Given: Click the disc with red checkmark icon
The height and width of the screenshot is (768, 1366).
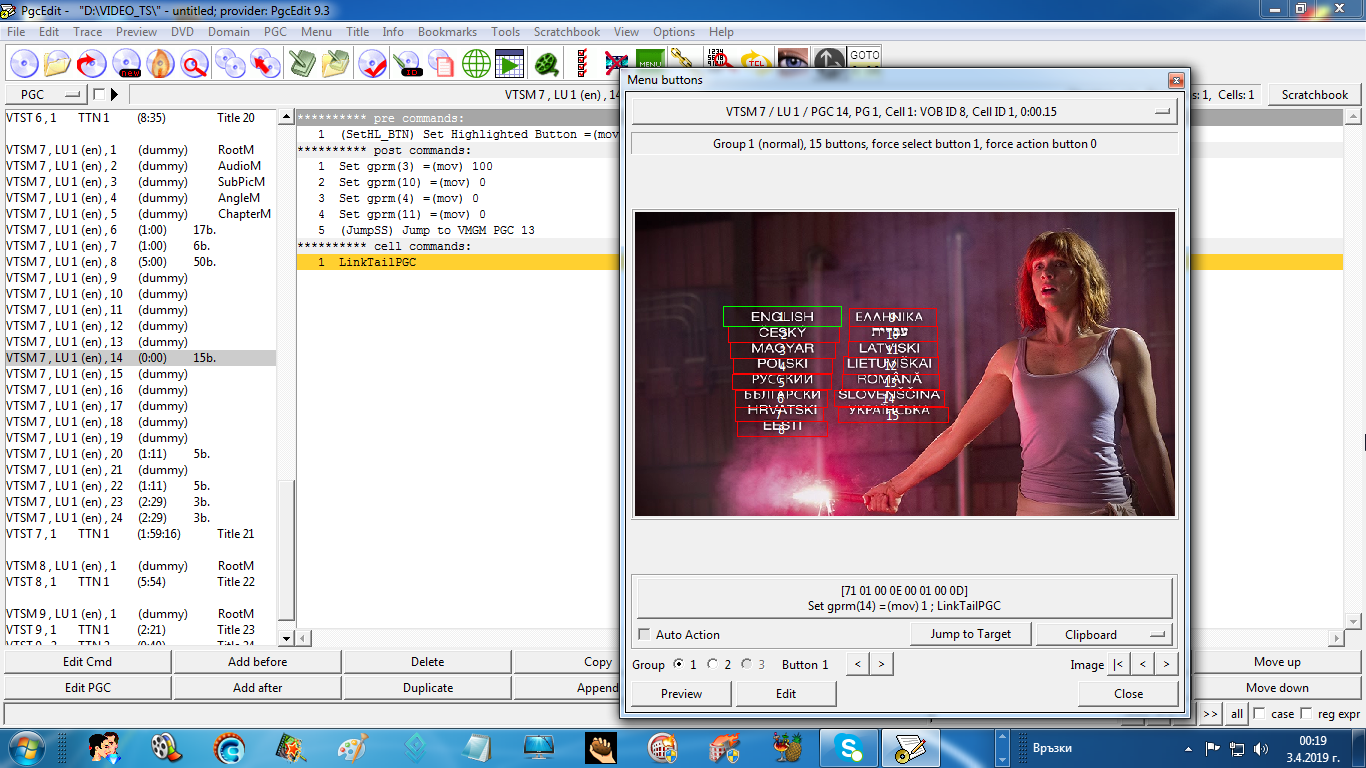Looking at the screenshot, I should (373, 64).
